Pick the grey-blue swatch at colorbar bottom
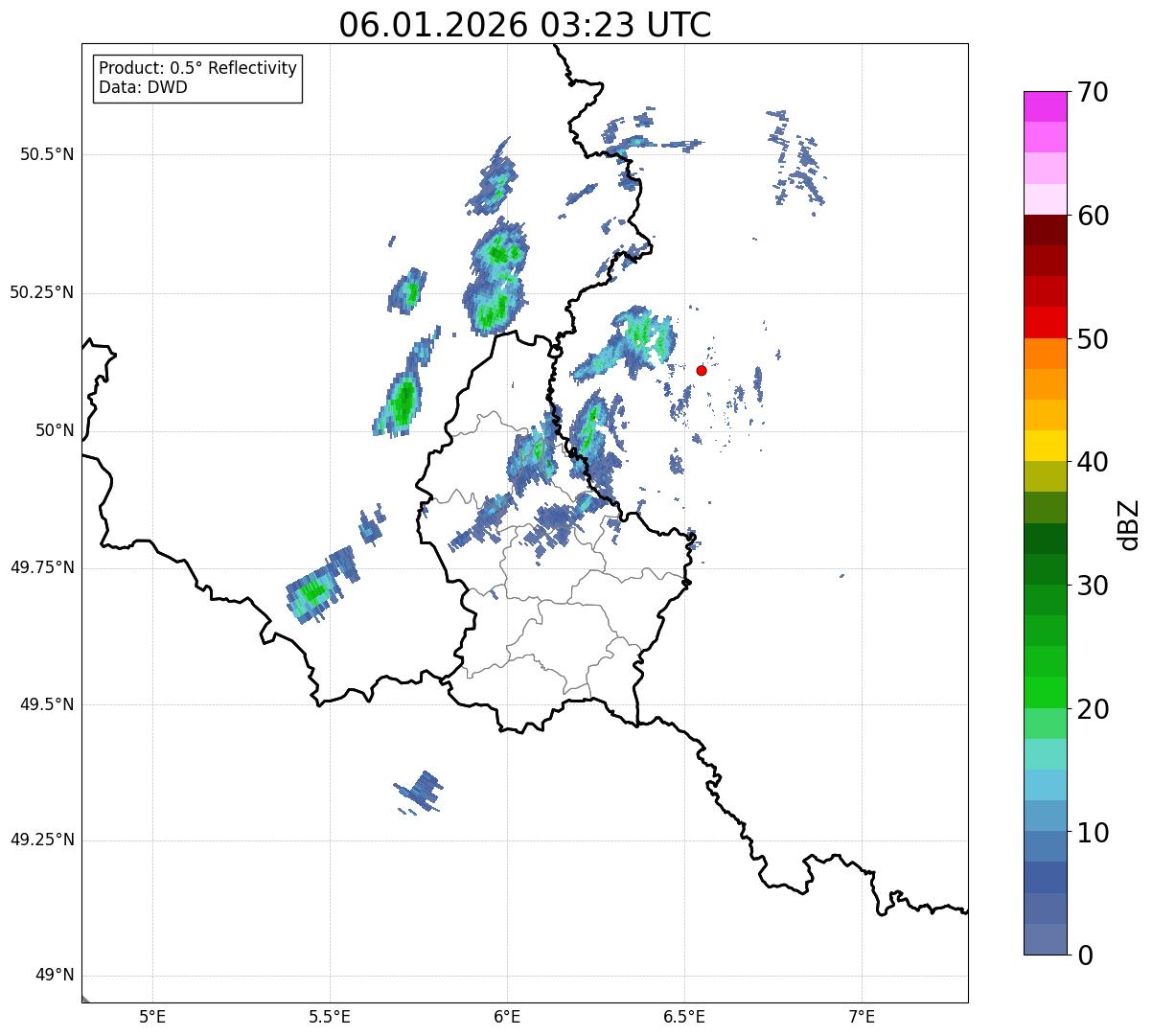This screenshot has width=1152, height=1036. click(1045, 939)
